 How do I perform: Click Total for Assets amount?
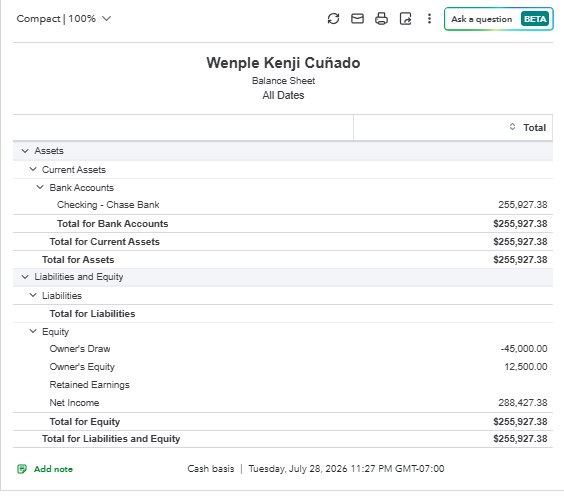coord(520,260)
